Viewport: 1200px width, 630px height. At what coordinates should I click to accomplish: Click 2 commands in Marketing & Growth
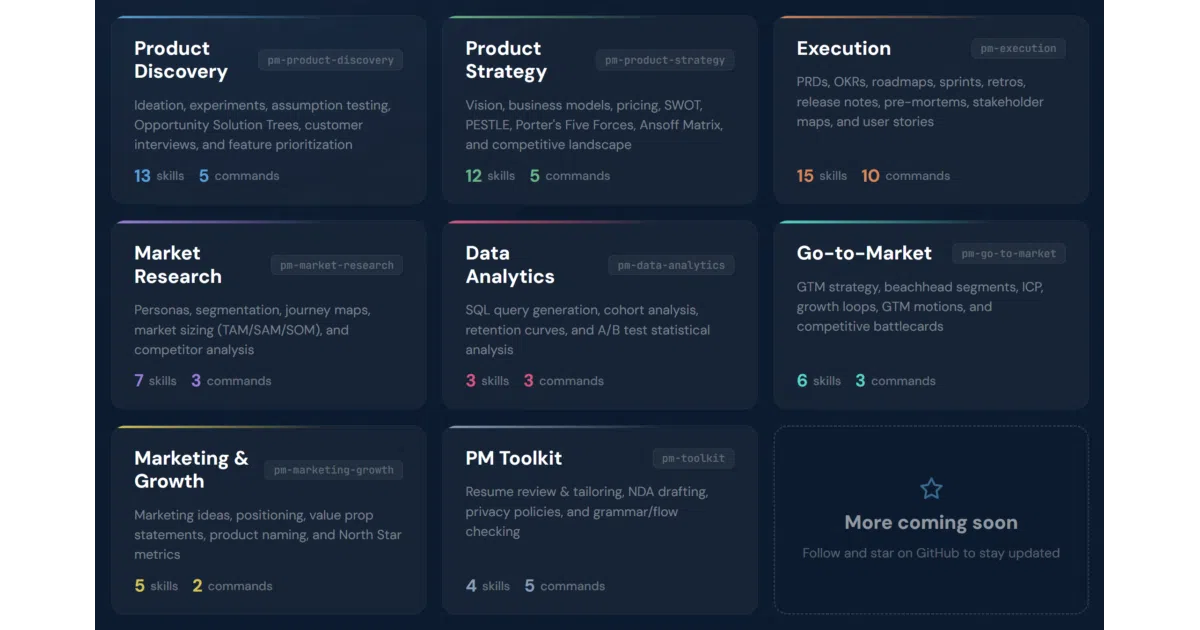pyautogui.click(x=232, y=586)
